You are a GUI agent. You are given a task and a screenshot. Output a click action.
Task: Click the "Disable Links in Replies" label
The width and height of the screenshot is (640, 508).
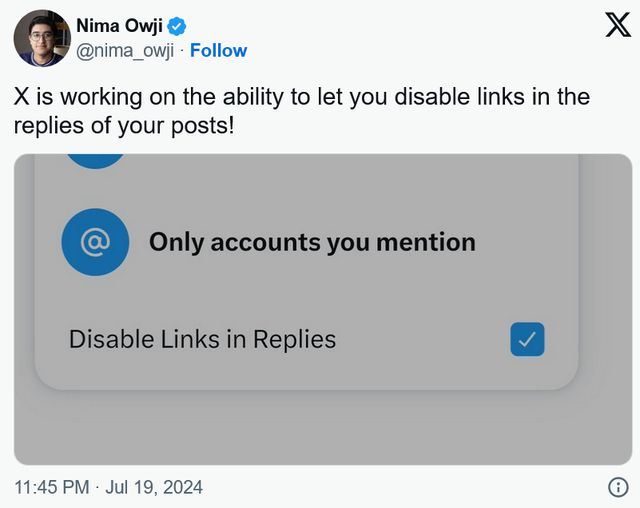[202, 340]
